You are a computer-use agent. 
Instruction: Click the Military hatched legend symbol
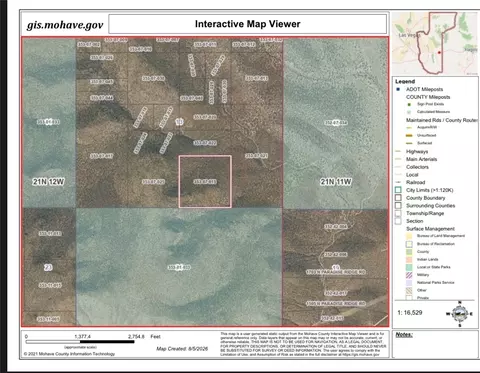click(409, 275)
